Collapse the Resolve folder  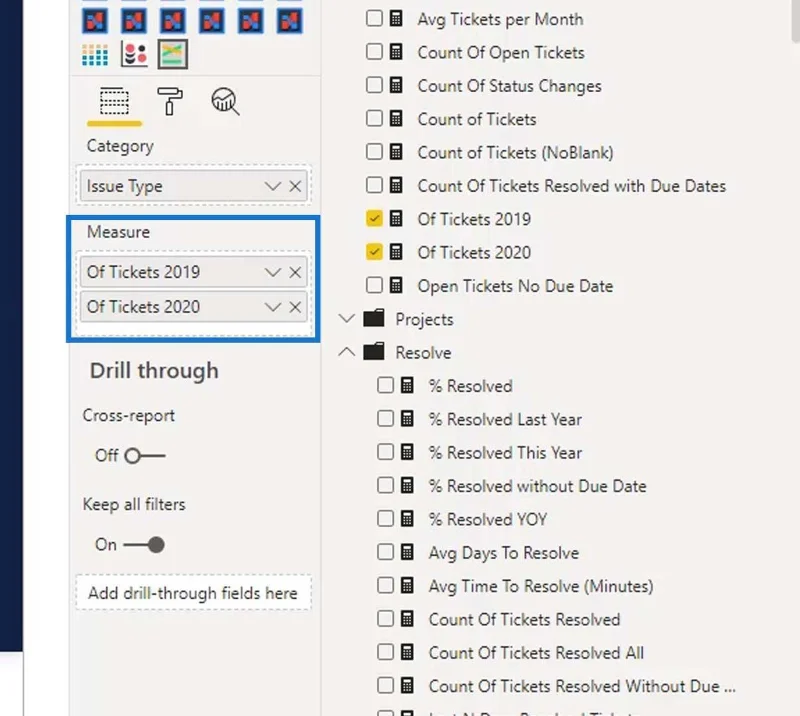pos(346,352)
